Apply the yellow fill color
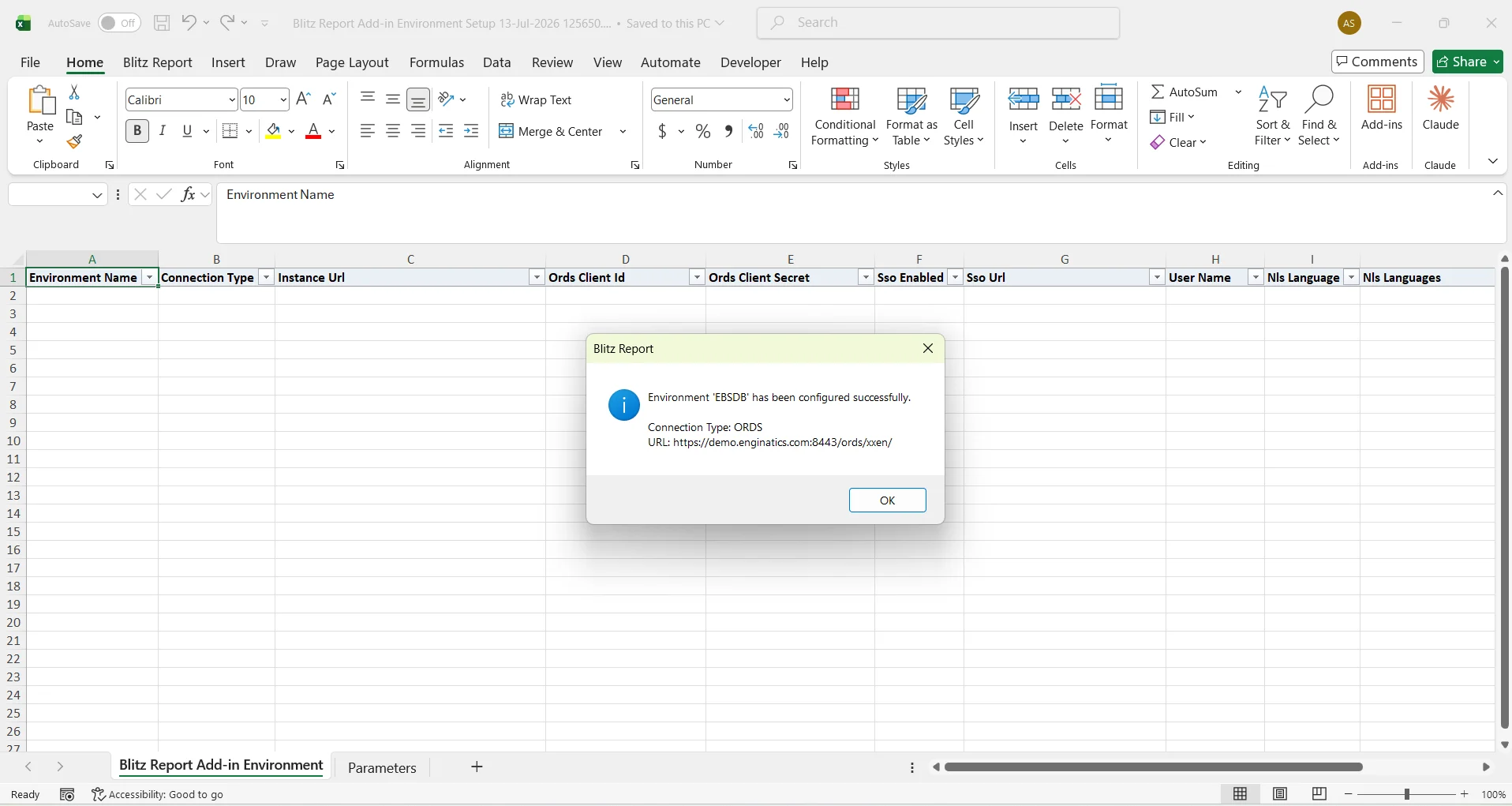 point(273,131)
